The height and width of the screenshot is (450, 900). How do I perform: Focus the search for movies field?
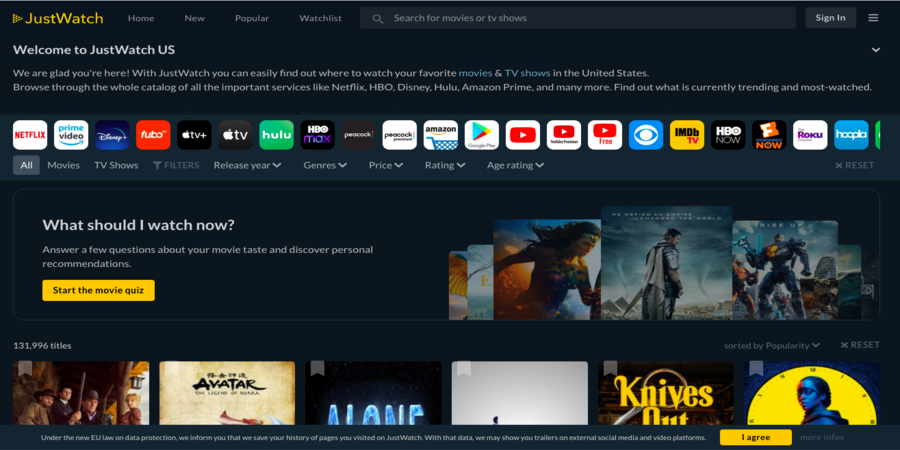(578, 18)
